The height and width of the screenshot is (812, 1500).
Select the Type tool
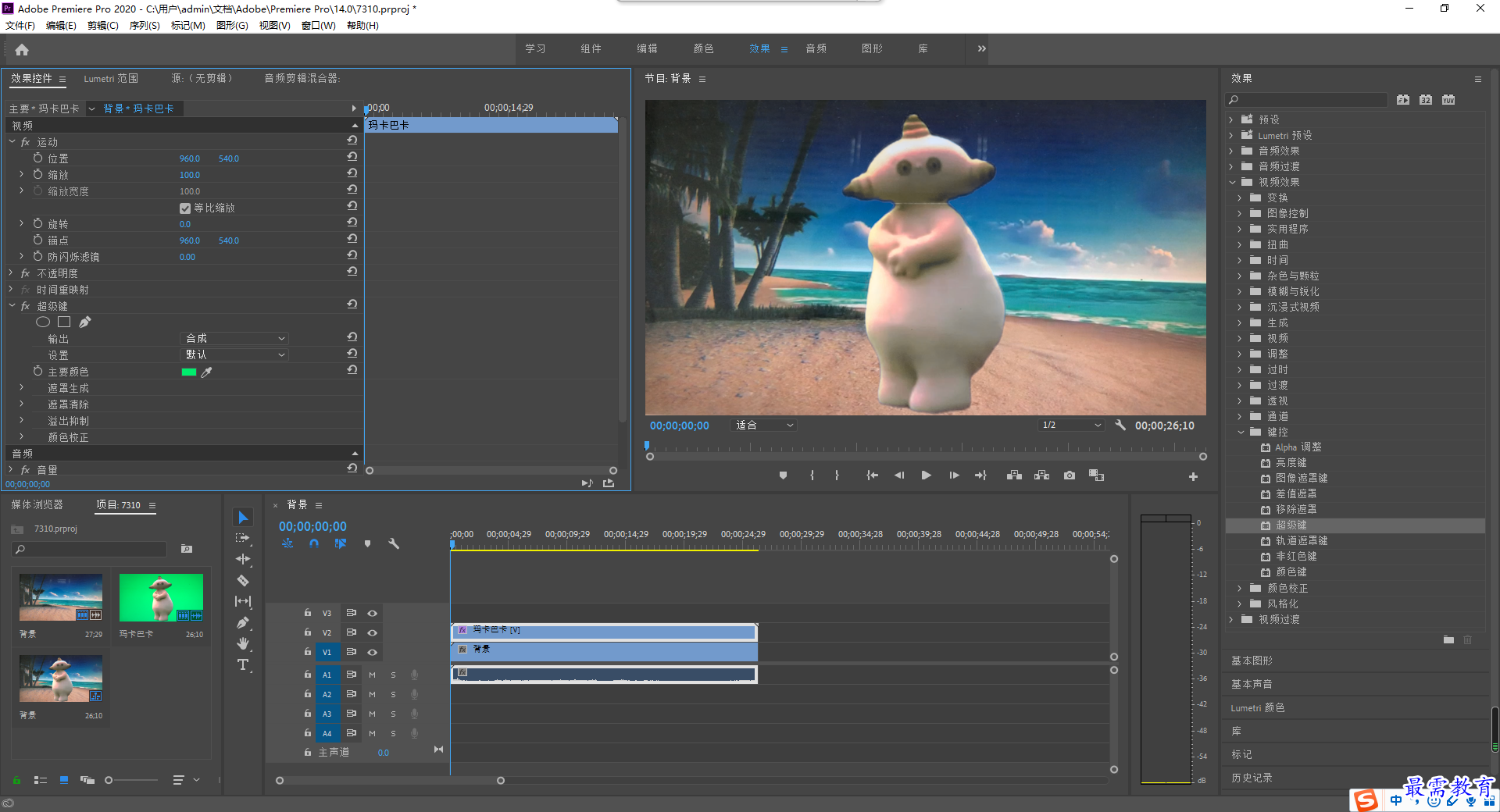pos(243,664)
